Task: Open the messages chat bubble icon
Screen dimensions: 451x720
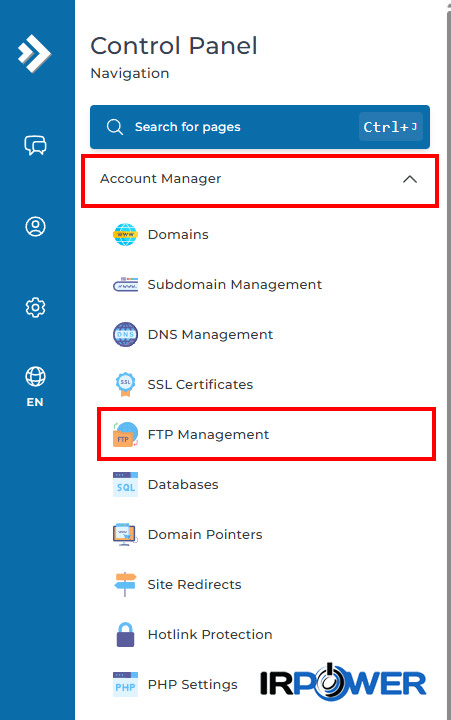Action: tap(35, 145)
